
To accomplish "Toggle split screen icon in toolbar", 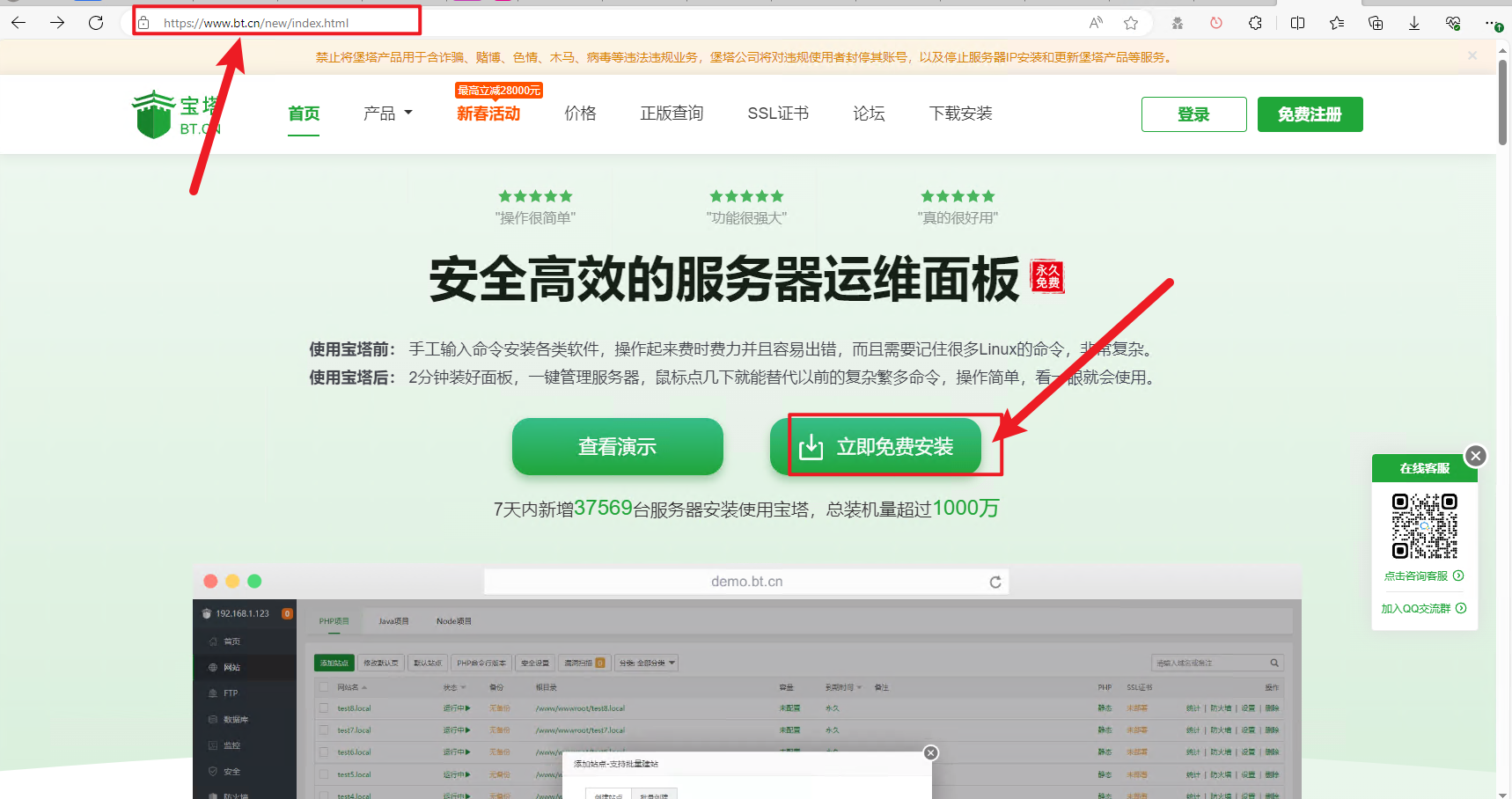I will pyautogui.click(x=1297, y=23).
